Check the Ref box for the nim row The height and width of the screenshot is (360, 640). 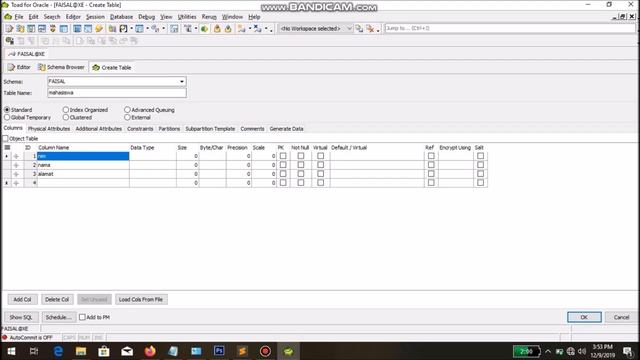431,156
